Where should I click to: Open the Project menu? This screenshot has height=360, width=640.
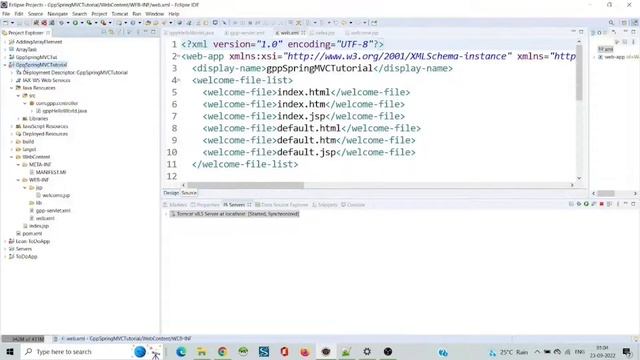(x=99, y=14)
